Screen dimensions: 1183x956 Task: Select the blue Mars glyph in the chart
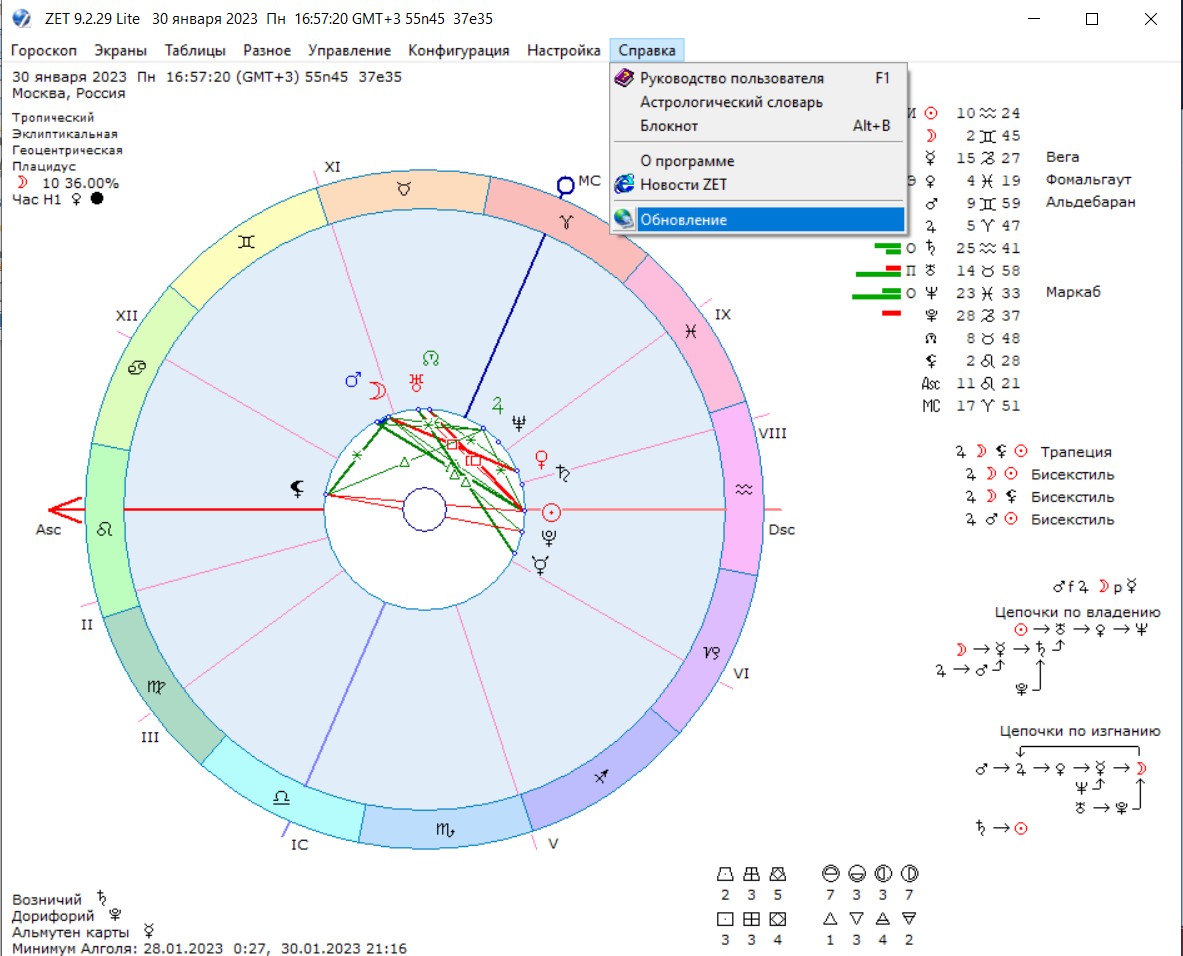click(352, 380)
